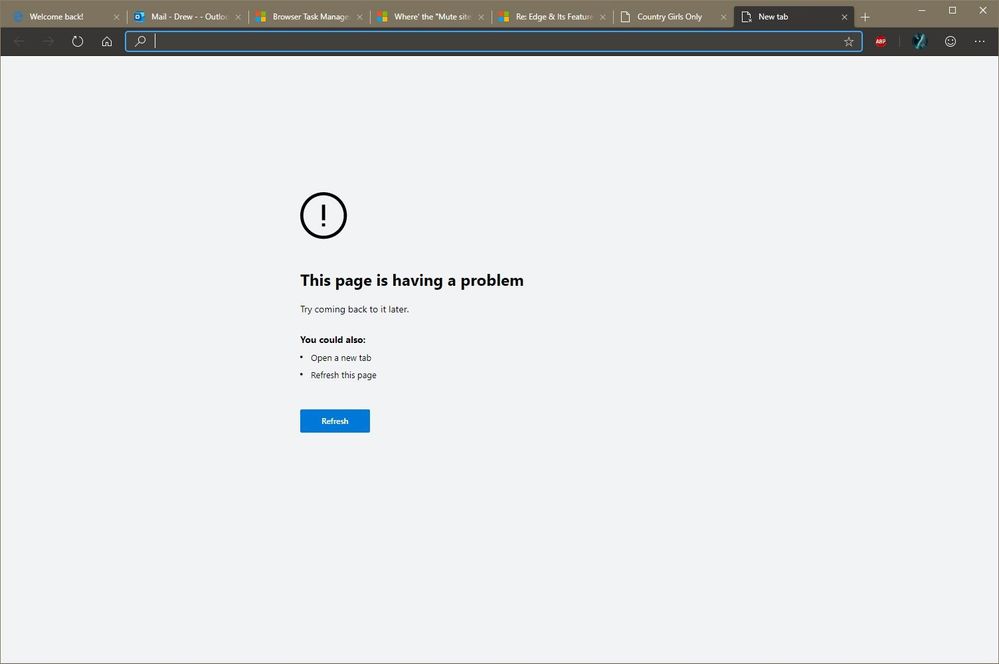The image size is (999, 664).
Task: Close the Browser Task Manager tab
Action: click(x=359, y=17)
